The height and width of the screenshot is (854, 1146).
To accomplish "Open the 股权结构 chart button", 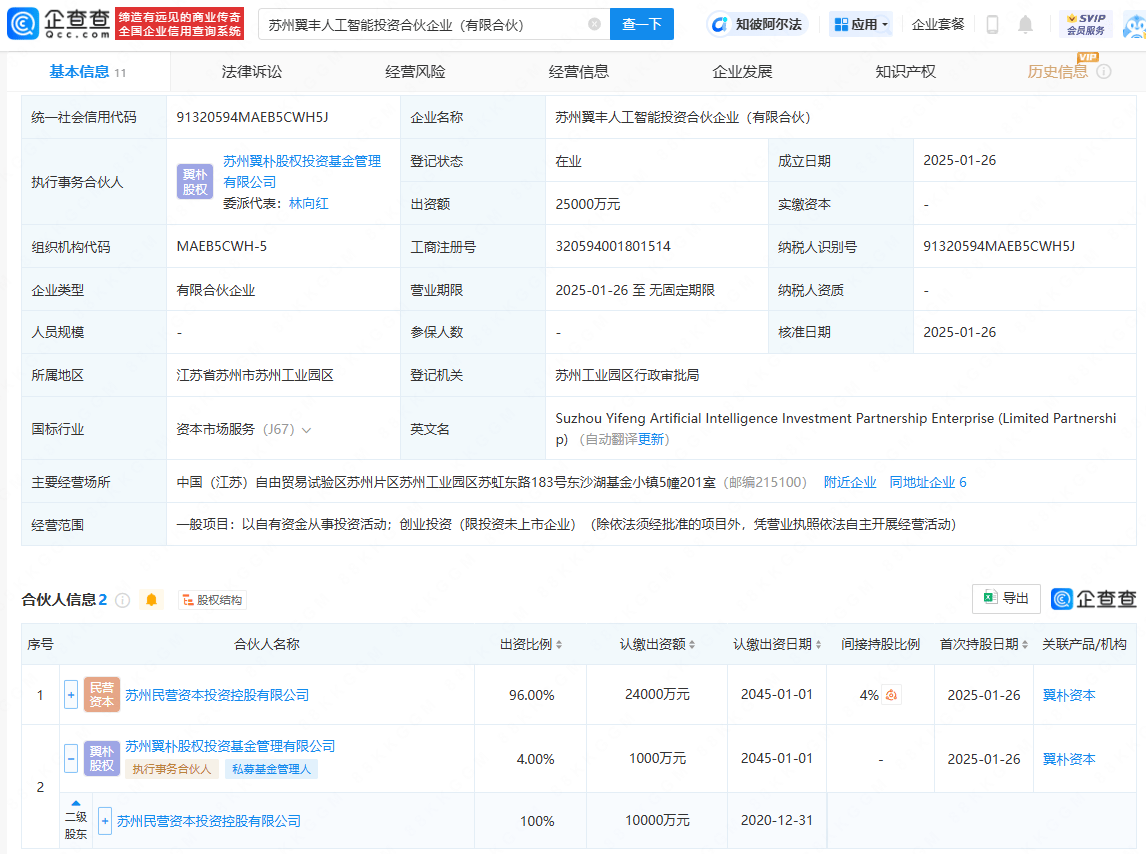I will pos(212,600).
